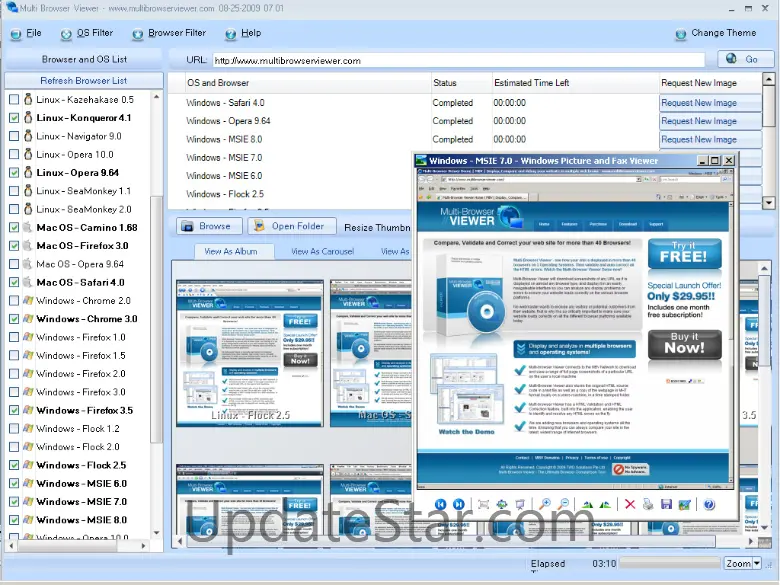
Task: Rotate image counterclockwise in picture viewer
Action: [x=605, y=504]
